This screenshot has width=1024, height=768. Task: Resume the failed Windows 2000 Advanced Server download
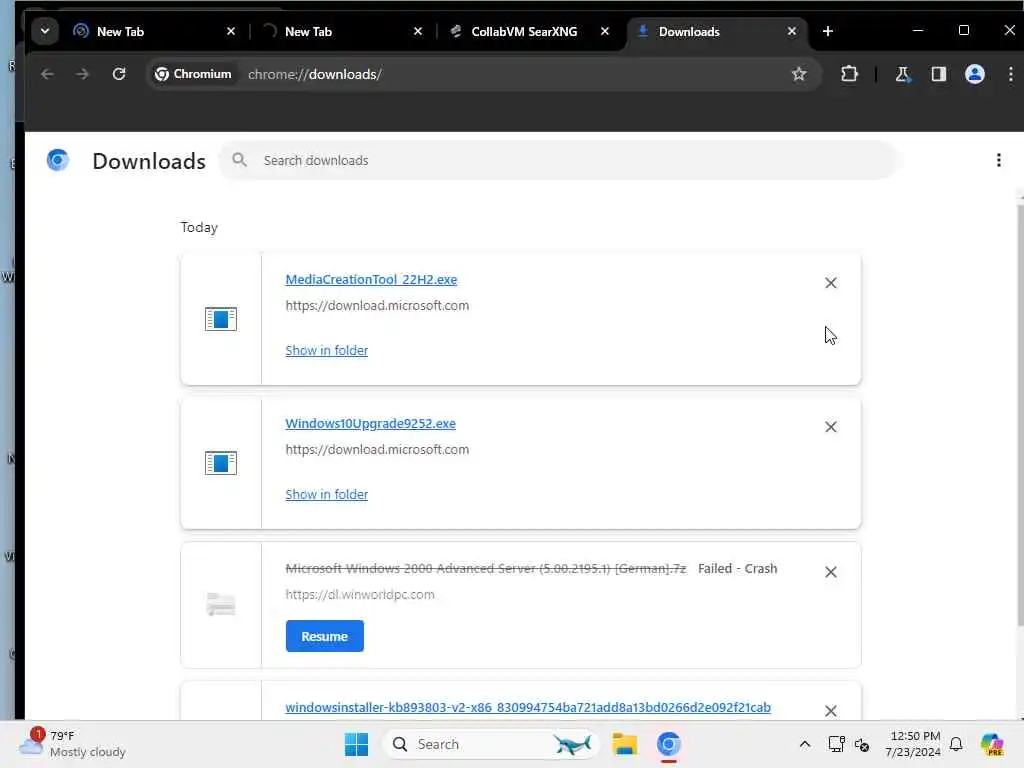[x=325, y=636]
